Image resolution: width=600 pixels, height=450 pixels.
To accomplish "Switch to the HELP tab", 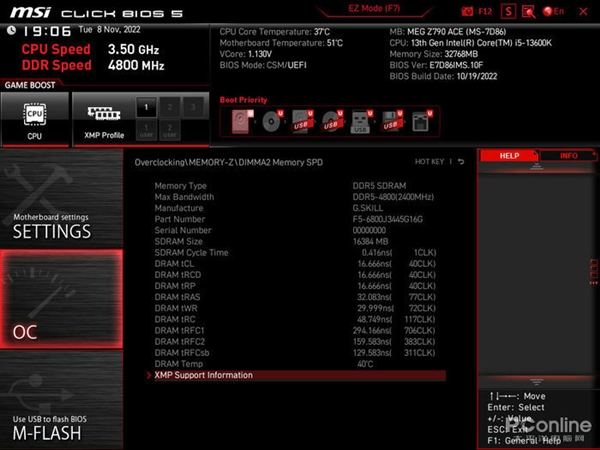I will [x=509, y=156].
